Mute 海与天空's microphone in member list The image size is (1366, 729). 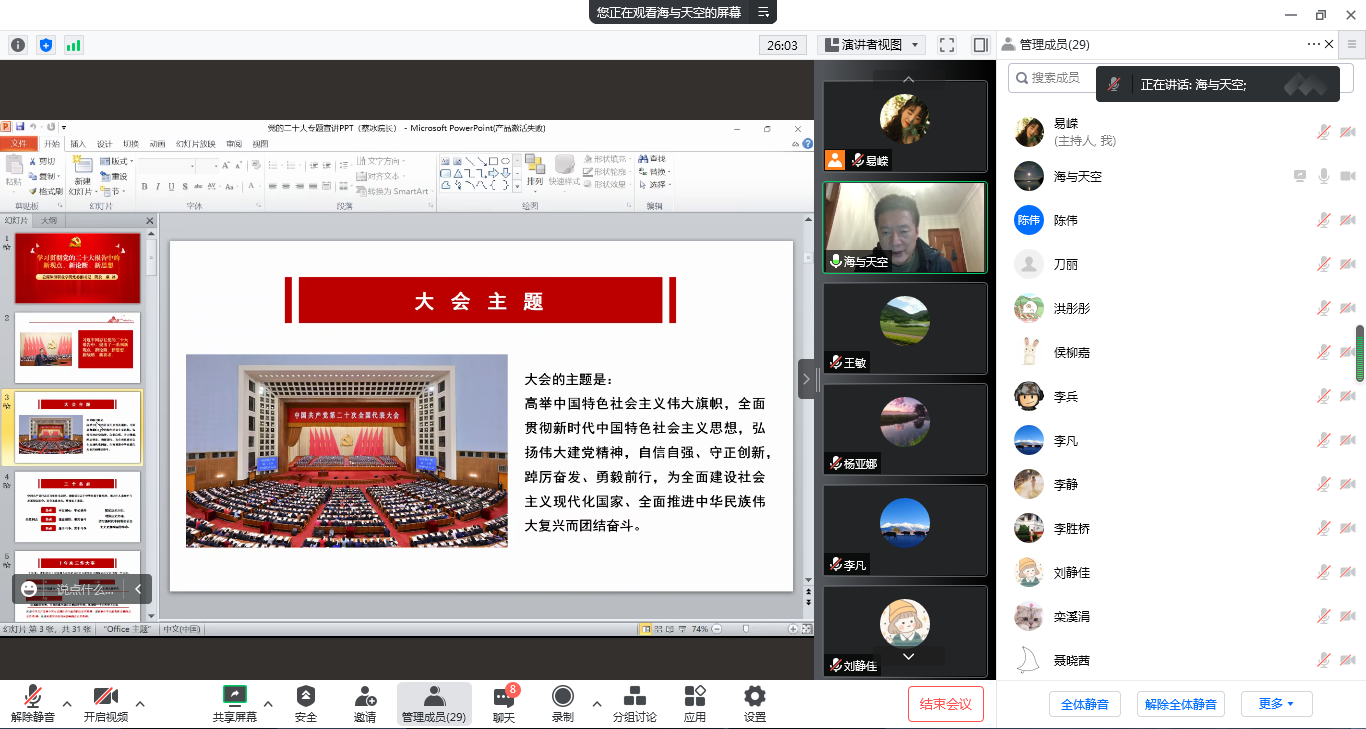(x=1324, y=176)
